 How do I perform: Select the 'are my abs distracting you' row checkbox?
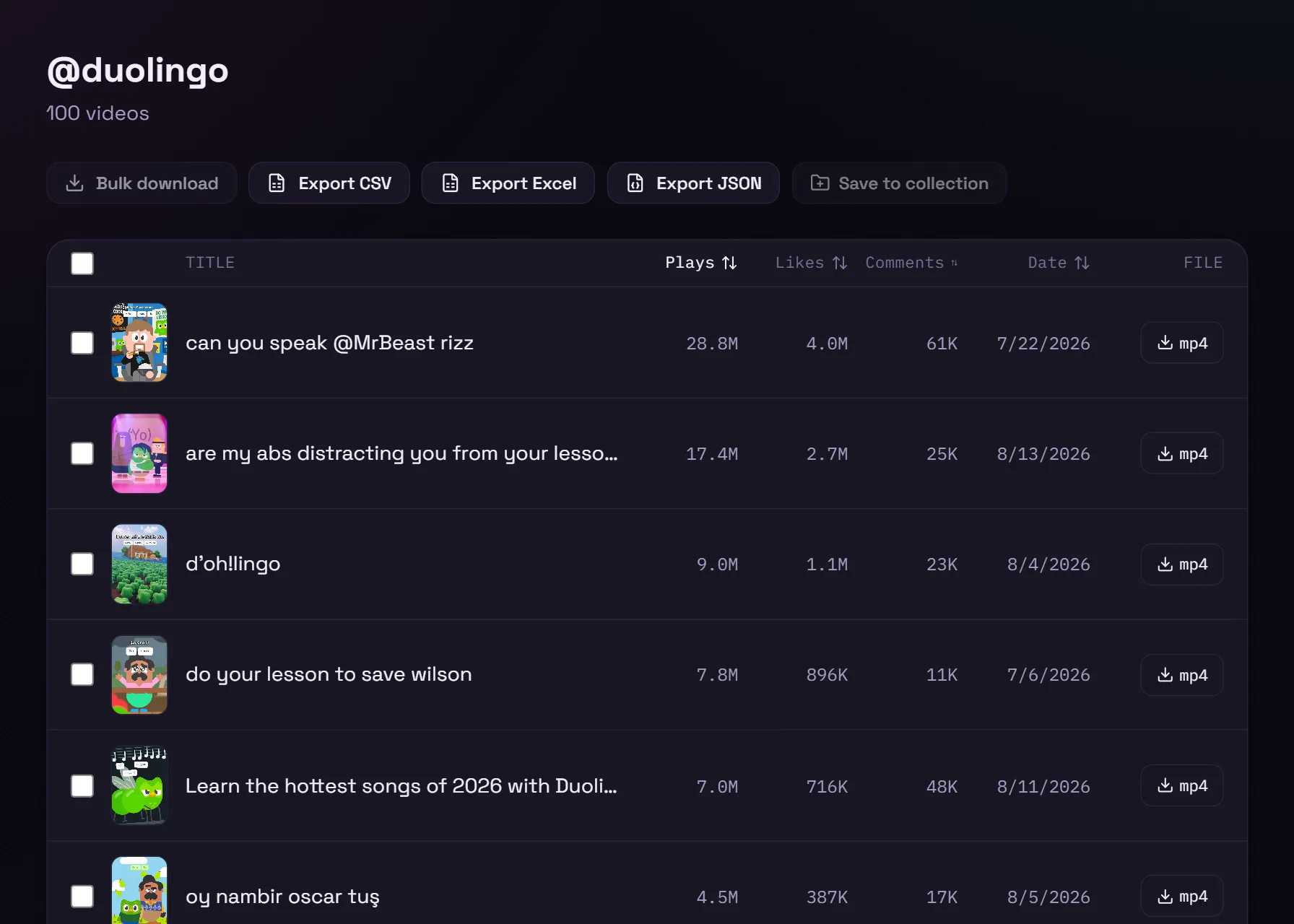[x=82, y=453]
